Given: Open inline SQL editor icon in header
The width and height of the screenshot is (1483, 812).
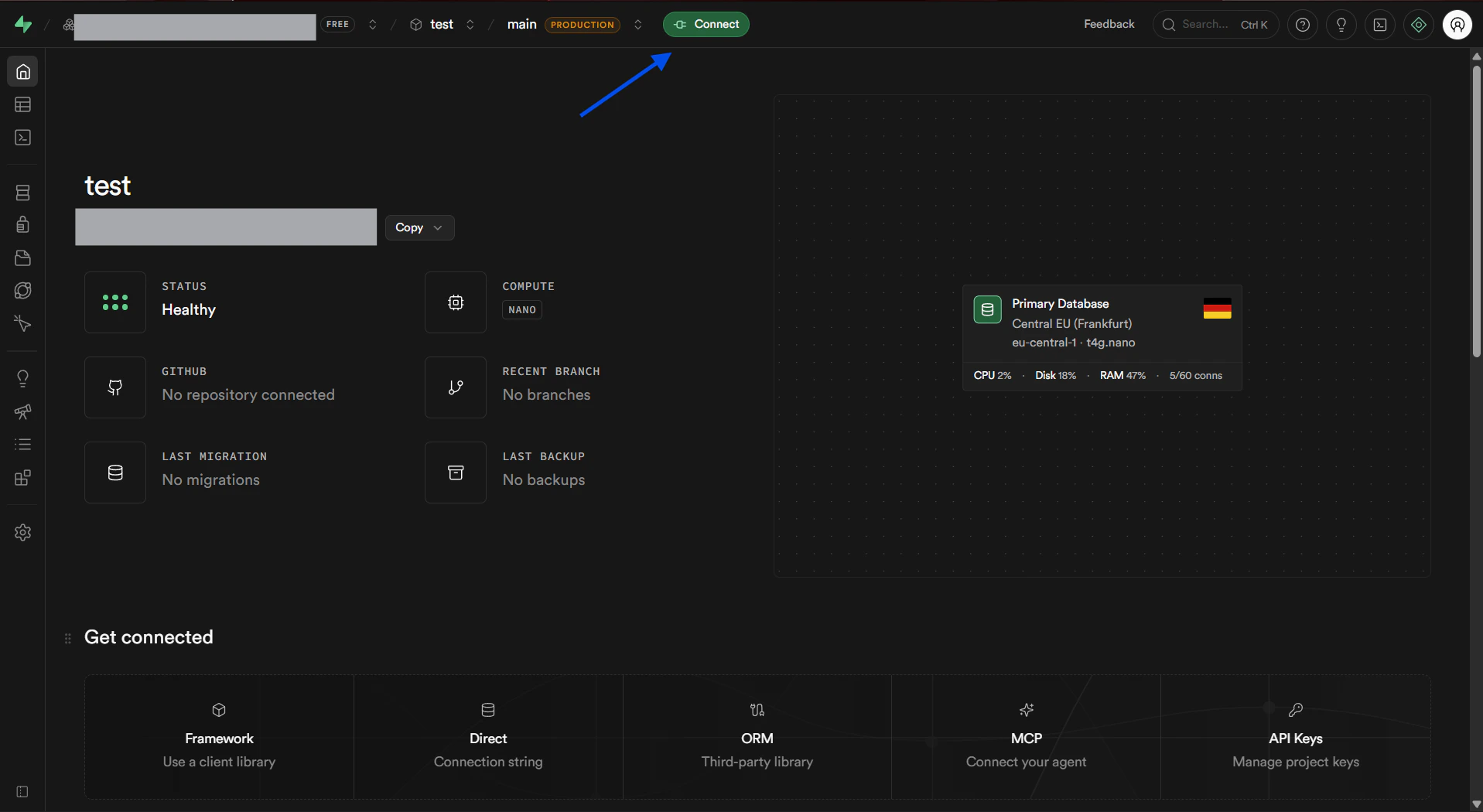Looking at the screenshot, I should [x=1380, y=25].
